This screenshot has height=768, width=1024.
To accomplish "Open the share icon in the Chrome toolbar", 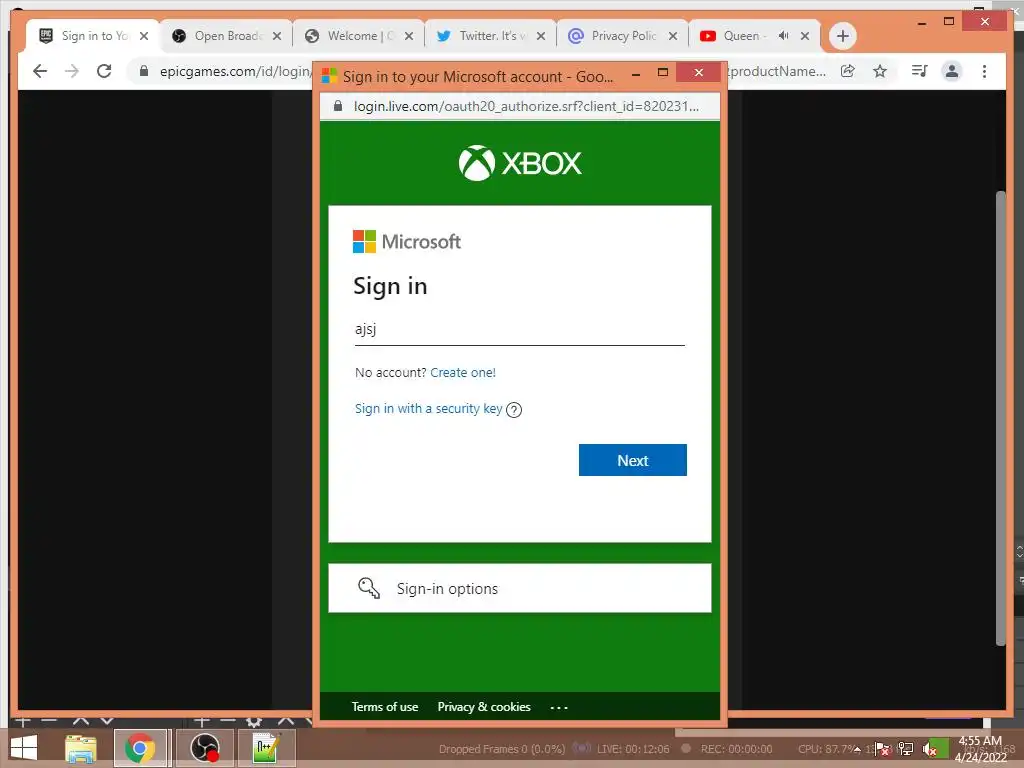I will (848, 71).
